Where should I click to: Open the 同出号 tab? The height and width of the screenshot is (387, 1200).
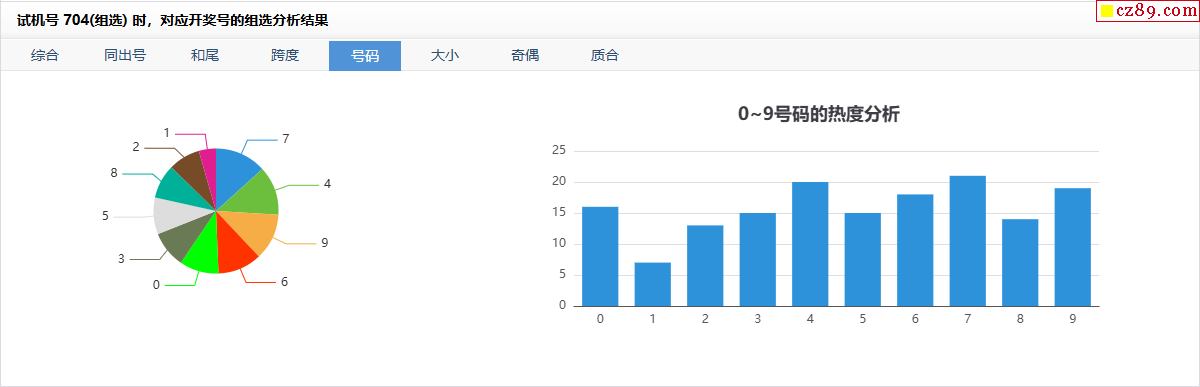click(x=125, y=56)
